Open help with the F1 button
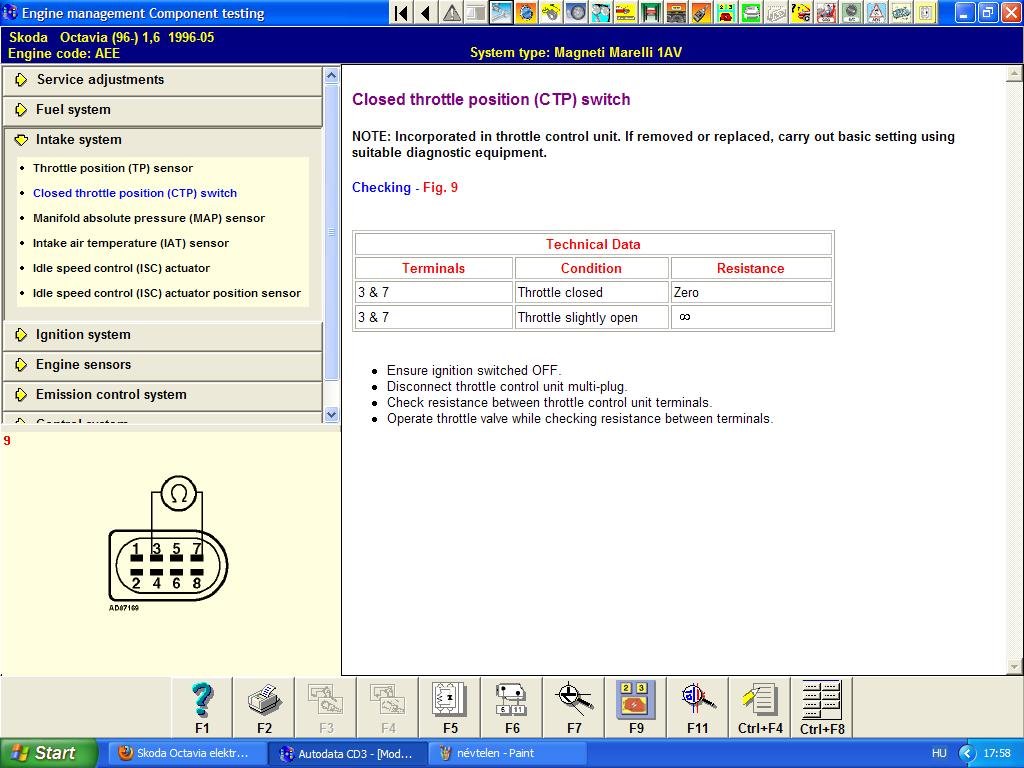Image resolution: width=1024 pixels, height=768 pixels. (x=202, y=708)
